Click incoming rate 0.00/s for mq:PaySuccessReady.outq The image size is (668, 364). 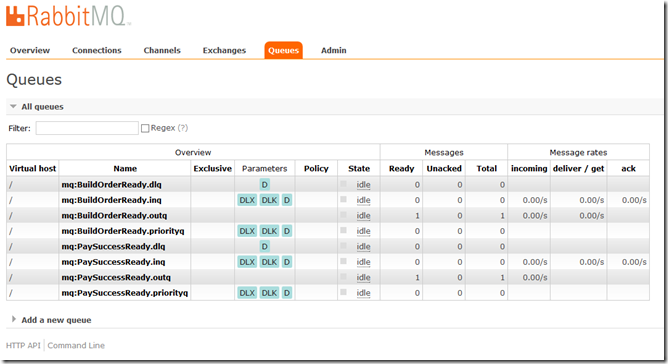pyautogui.click(x=535, y=277)
